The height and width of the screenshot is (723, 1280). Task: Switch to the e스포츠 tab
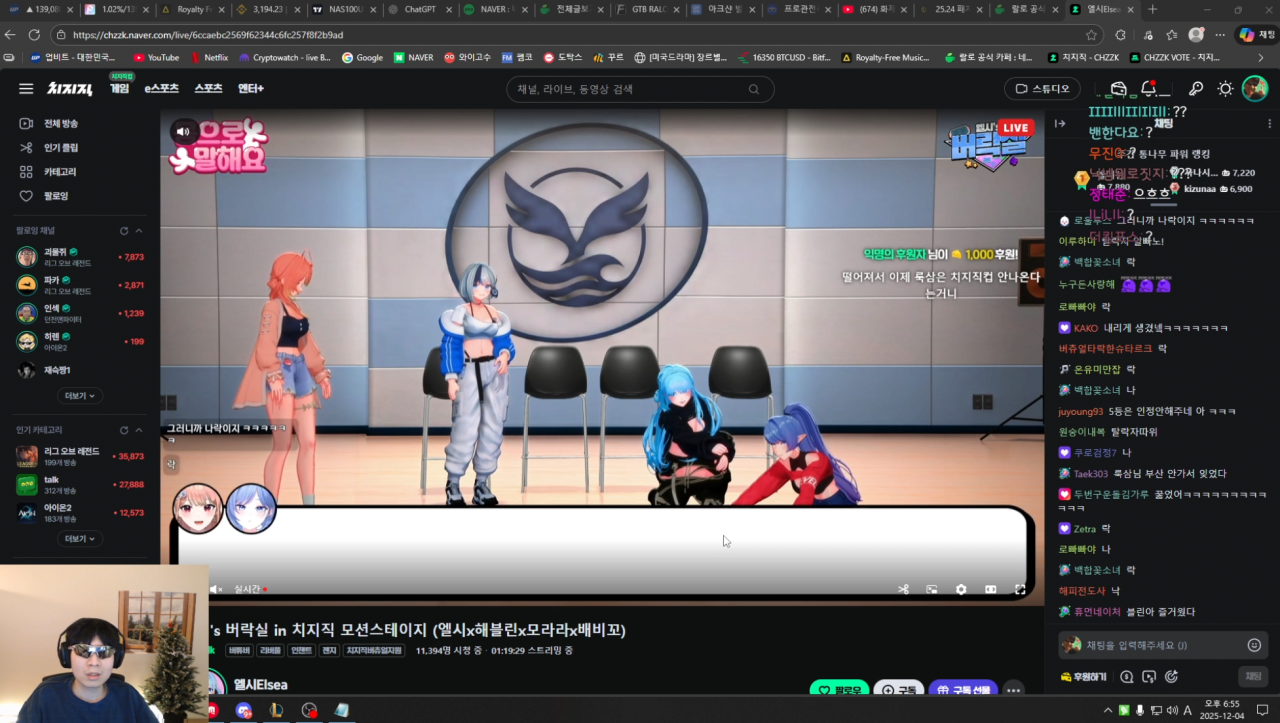[161, 89]
